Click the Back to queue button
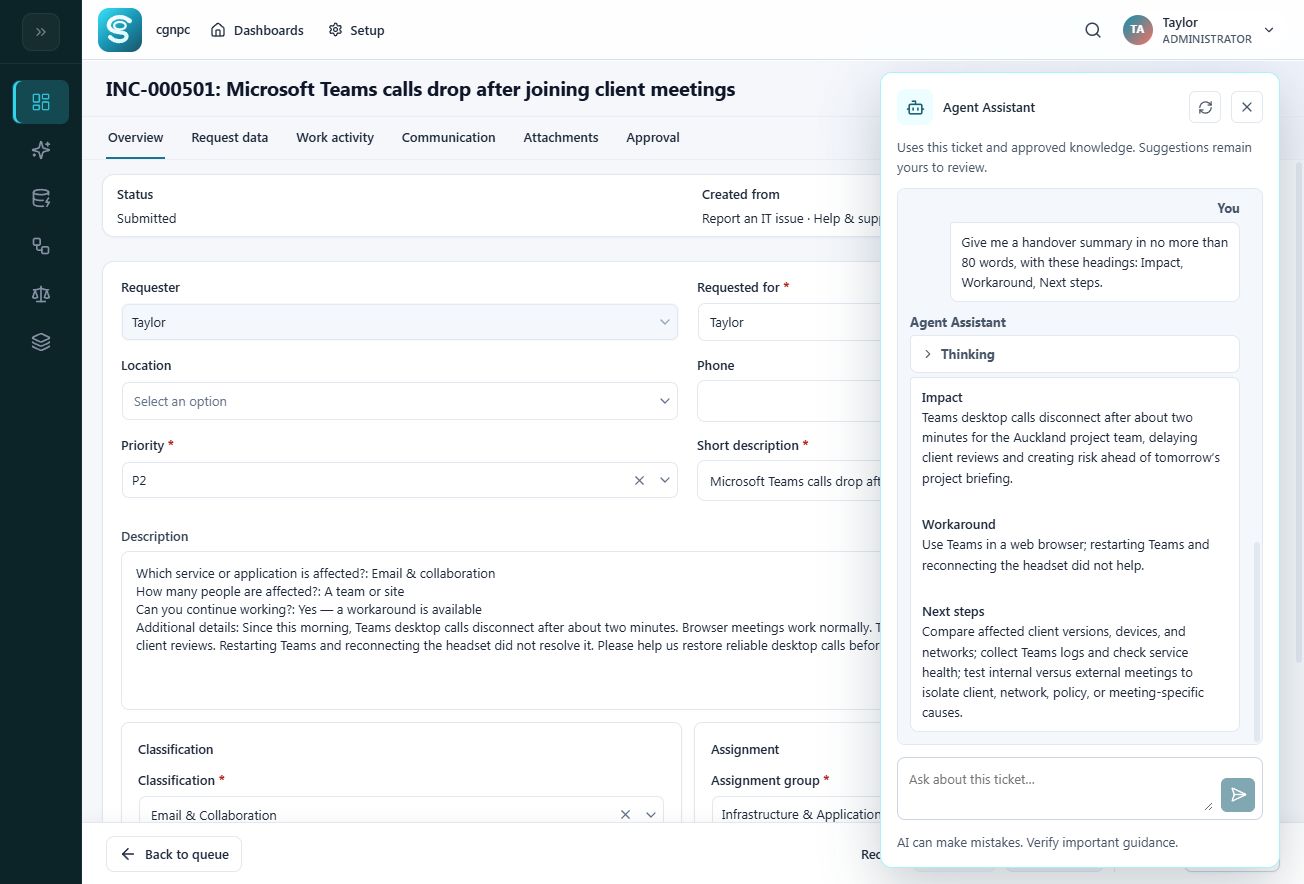 pyautogui.click(x=174, y=854)
